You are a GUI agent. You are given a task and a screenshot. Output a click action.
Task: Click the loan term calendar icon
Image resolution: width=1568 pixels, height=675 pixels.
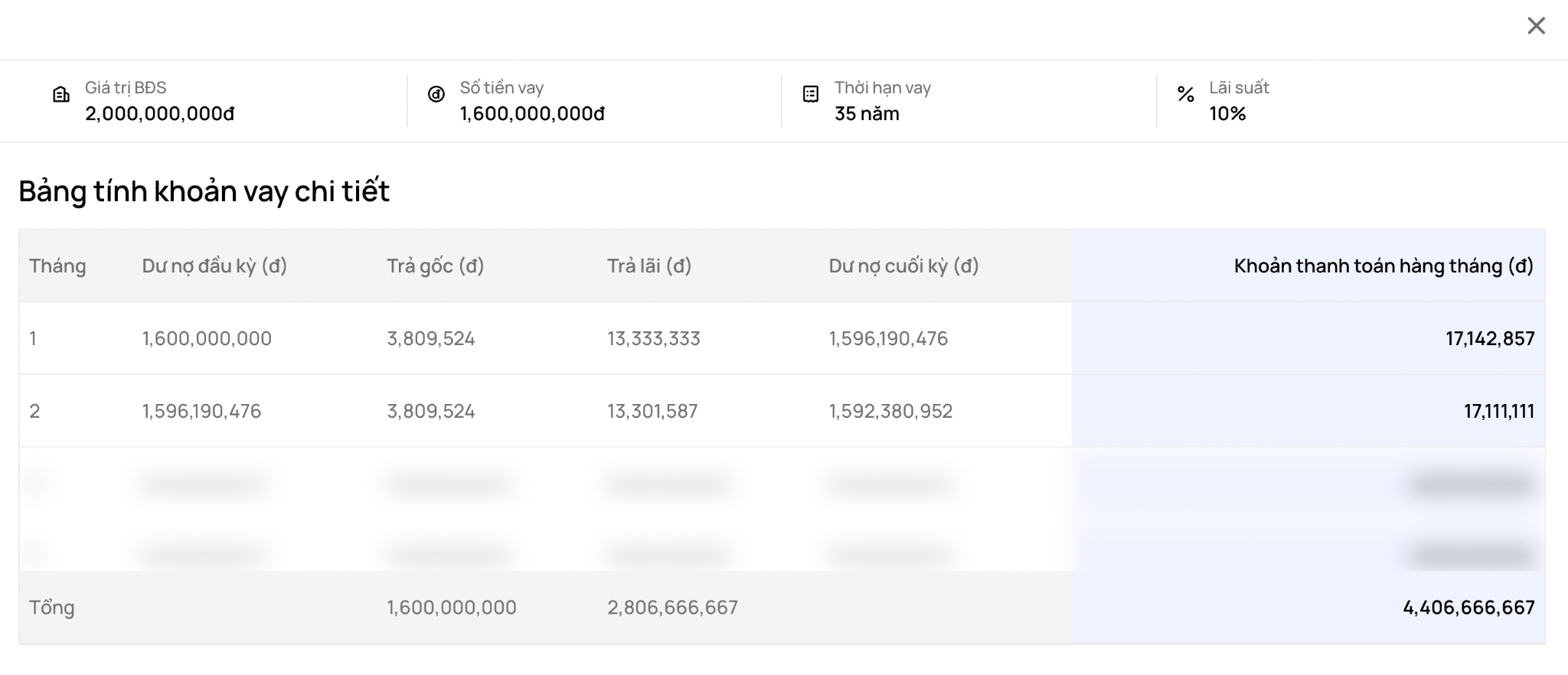coord(810,94)
